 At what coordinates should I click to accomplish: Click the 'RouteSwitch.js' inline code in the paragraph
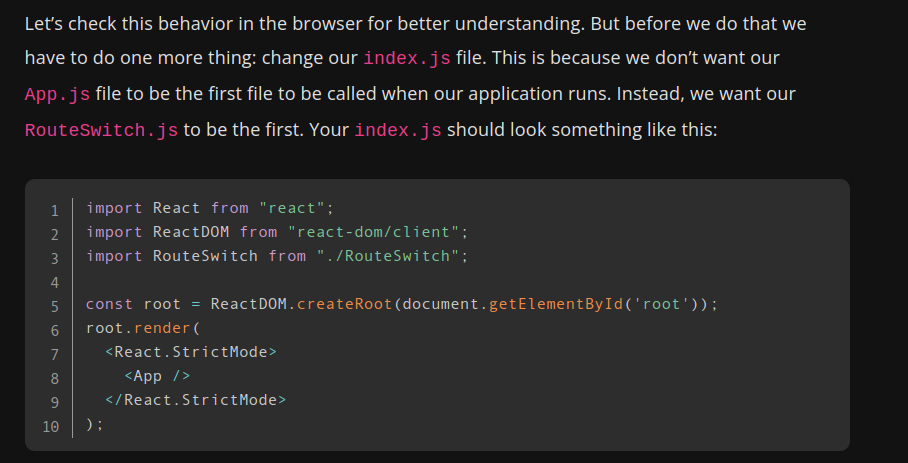click(101, 131)
